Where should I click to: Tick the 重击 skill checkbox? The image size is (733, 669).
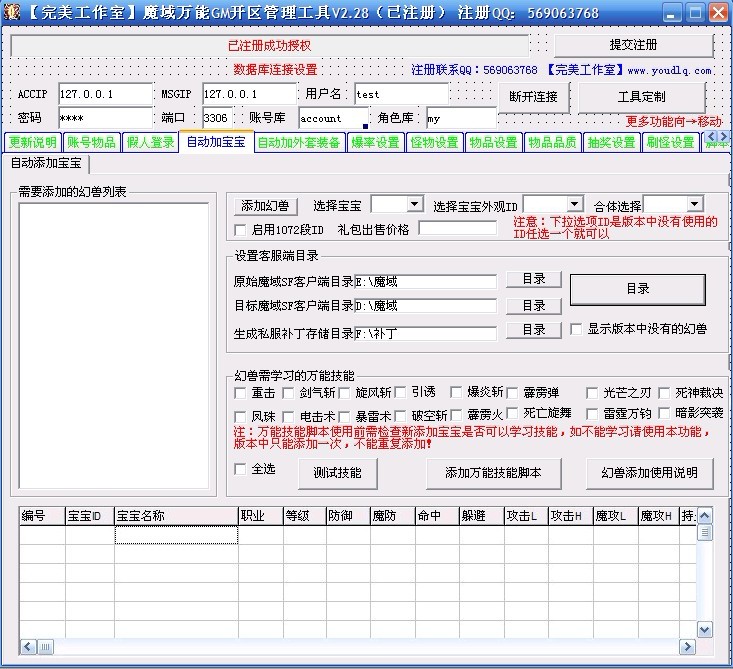240,393
